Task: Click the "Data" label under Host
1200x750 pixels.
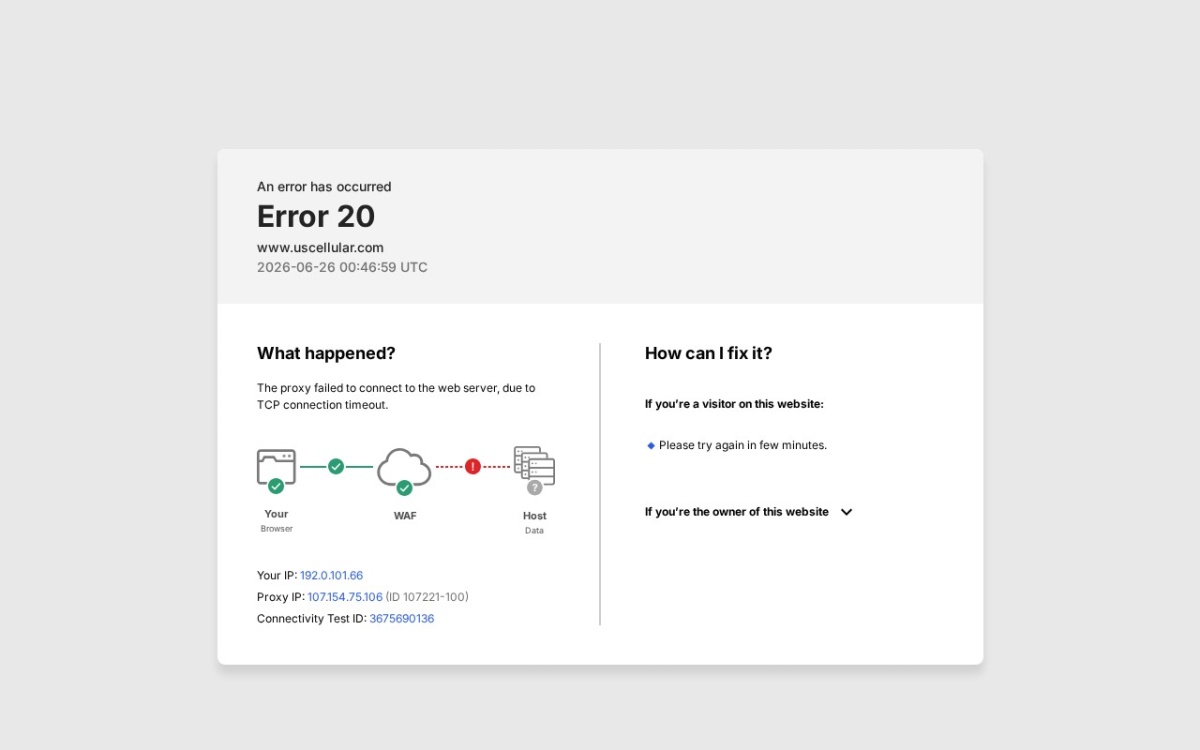Action: click(x=535, y=530)
